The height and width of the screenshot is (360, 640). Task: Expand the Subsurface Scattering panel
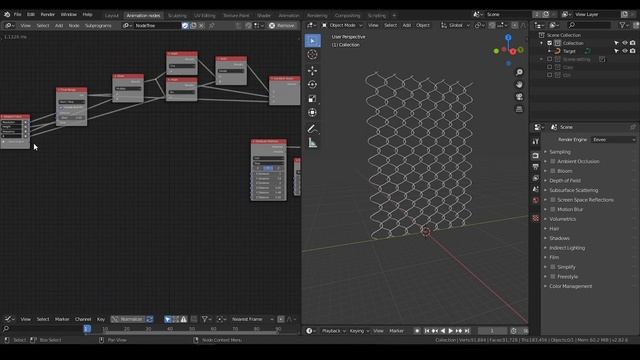point(573,190)
